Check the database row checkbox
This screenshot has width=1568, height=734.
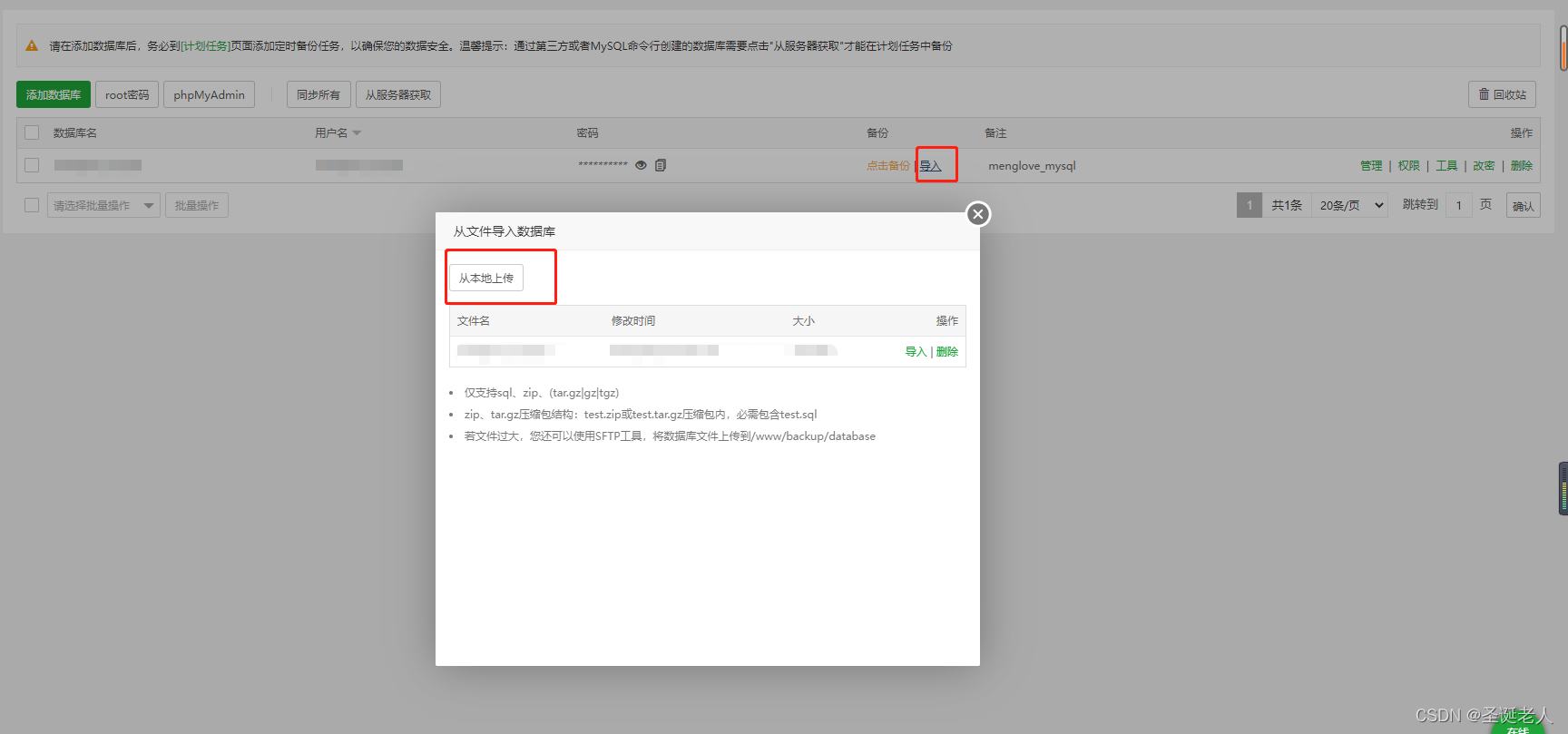[32, 165]
